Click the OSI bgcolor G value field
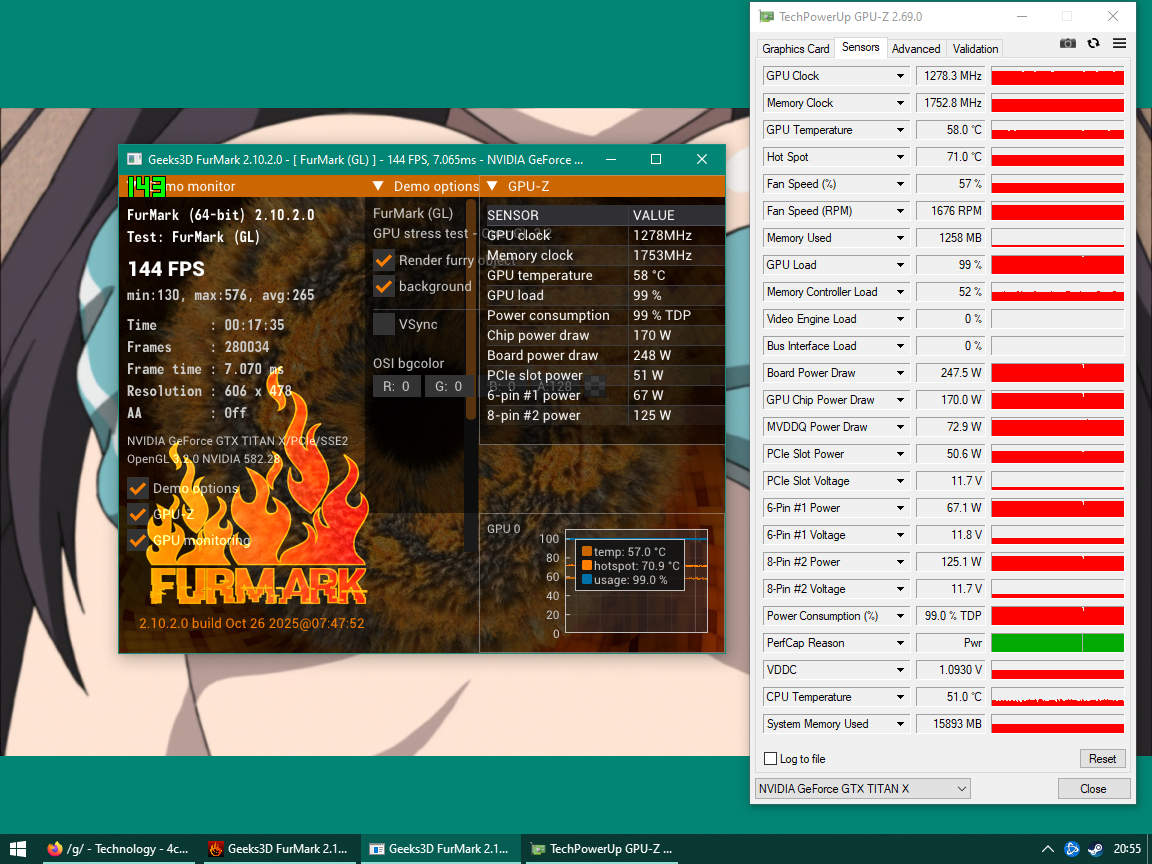1152x864 pixels. 448,386
